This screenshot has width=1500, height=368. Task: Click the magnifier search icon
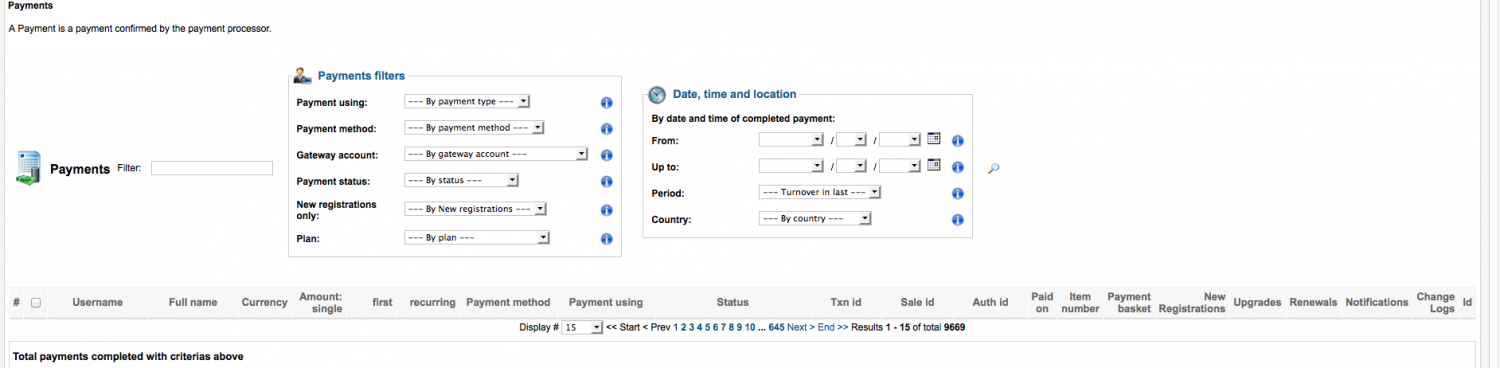pyautogui.click(x=993, y=168)
